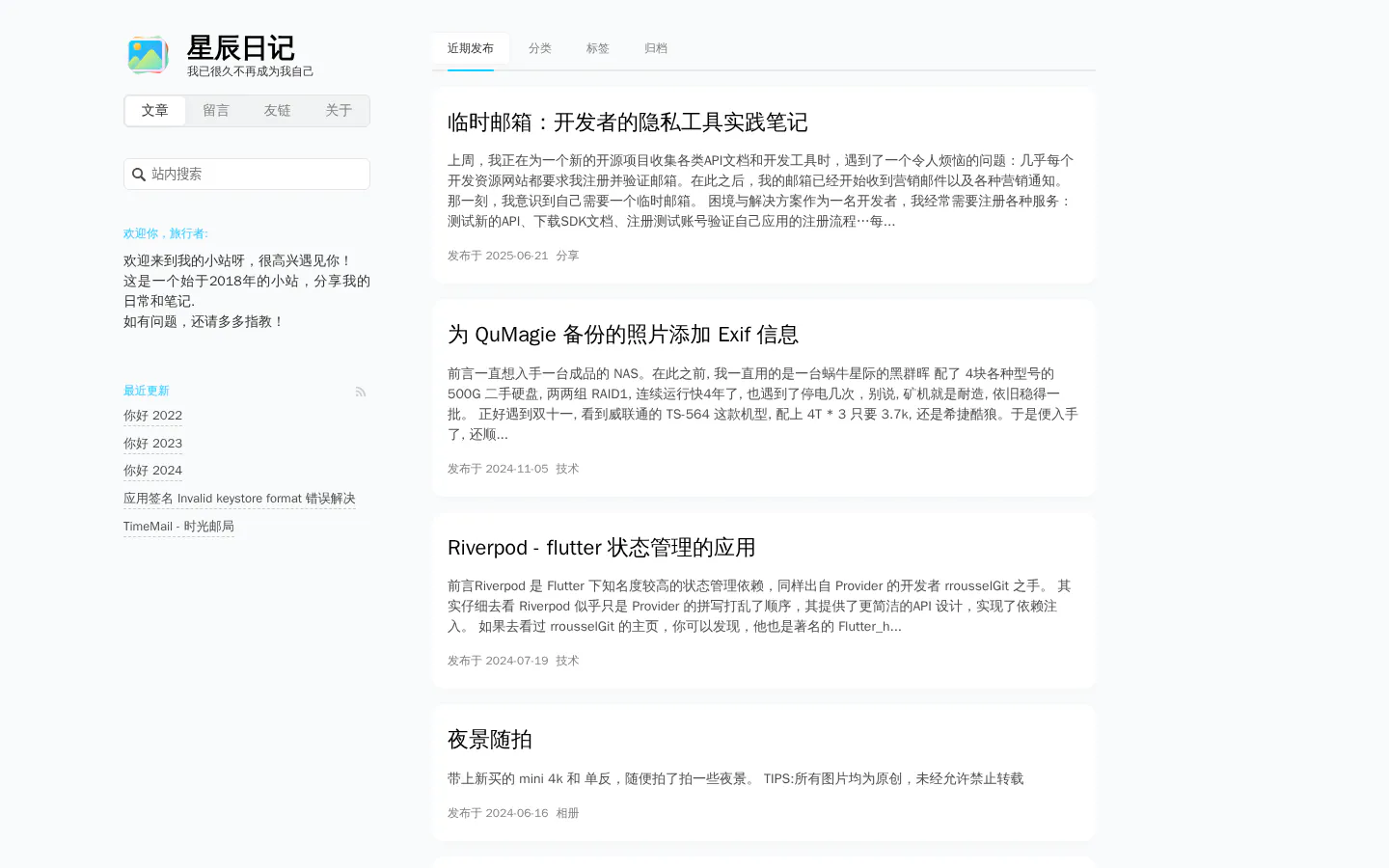This screenshot has height=868, width=1389.
Task: Open article 为 QuMagie 备份的照片添加 Exif 信息
Action: click(x=623, y=335)
